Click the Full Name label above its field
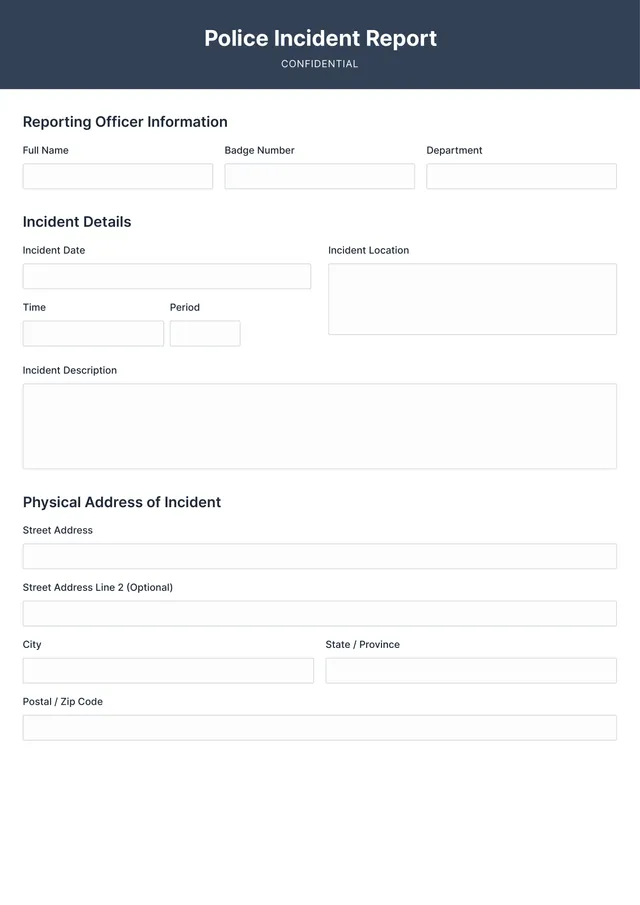This screenshot has height=905, width=640. click(45, 150)
